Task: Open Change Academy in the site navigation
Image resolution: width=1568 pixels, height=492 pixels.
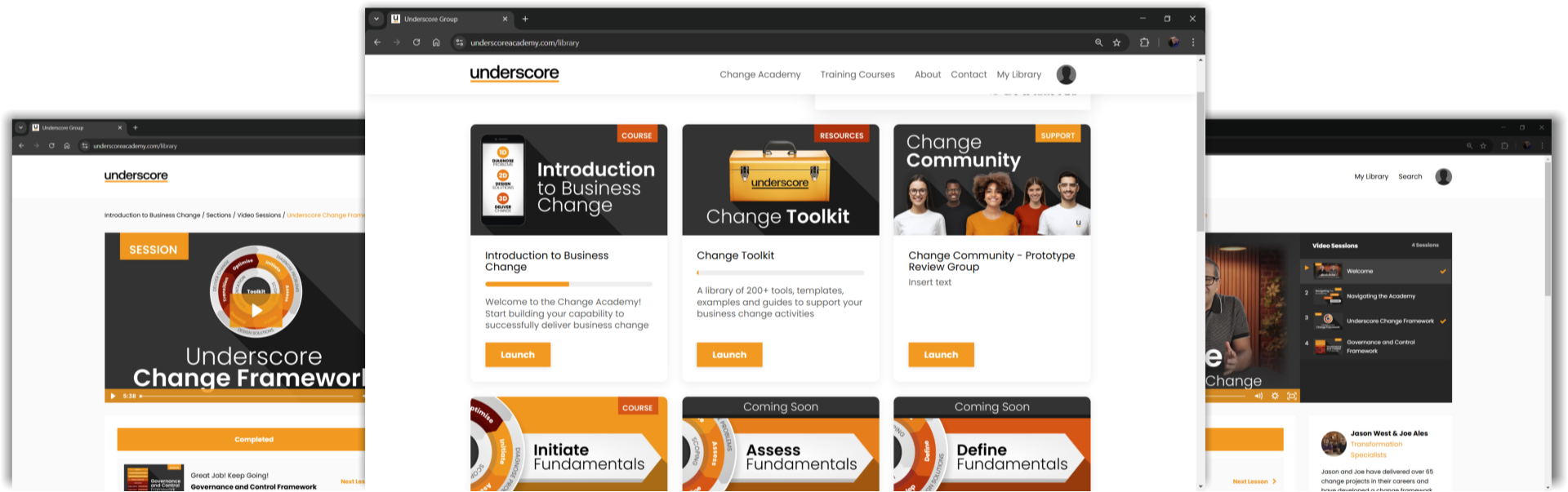Action: coord(759,74)
